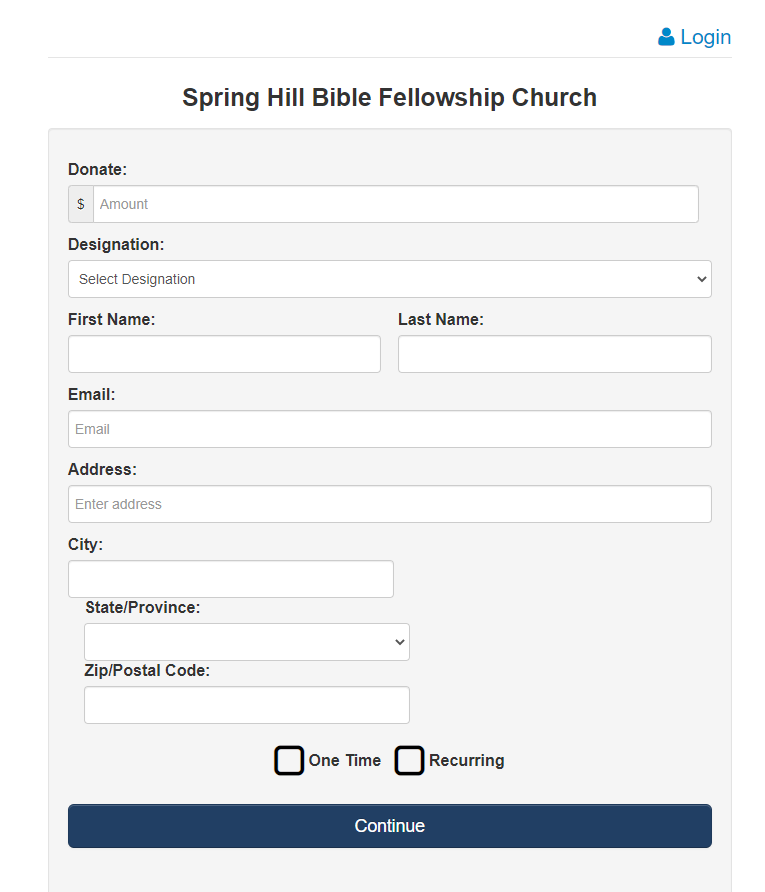
Task: Check the One Time checkbox
Action: [x=289, y=761]
